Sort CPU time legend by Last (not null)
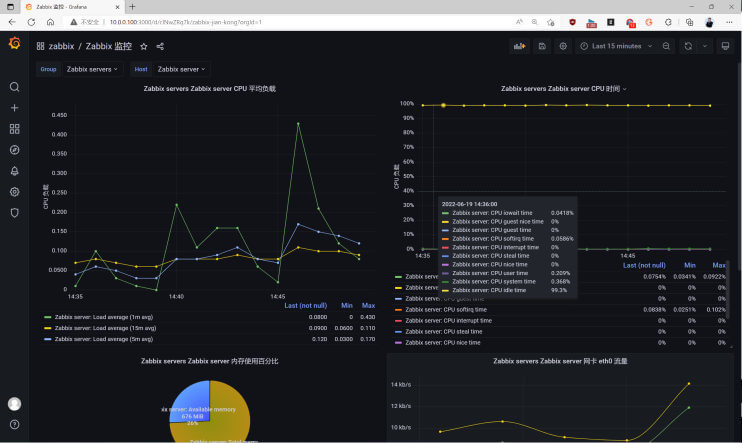The height and width of the screenshot is (443, 742). click(x=644, y=266)
